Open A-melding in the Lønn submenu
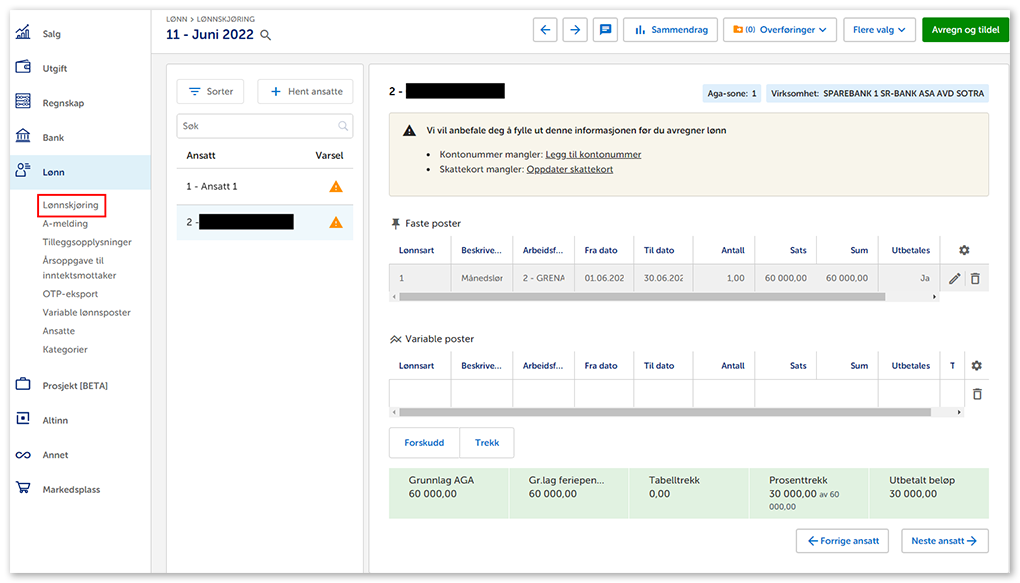Image resolution: width=1020 pixels, height=583 pixels. coord(65,224)
